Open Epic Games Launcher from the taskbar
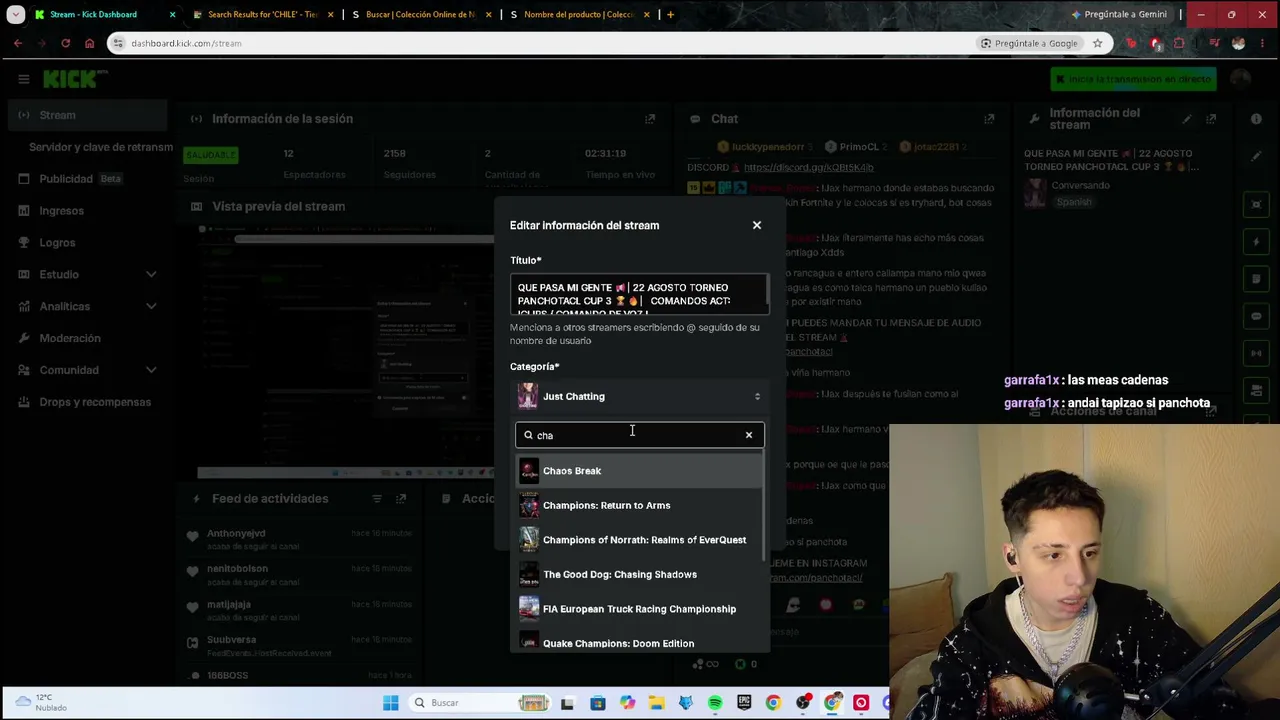 pos(744,703)
